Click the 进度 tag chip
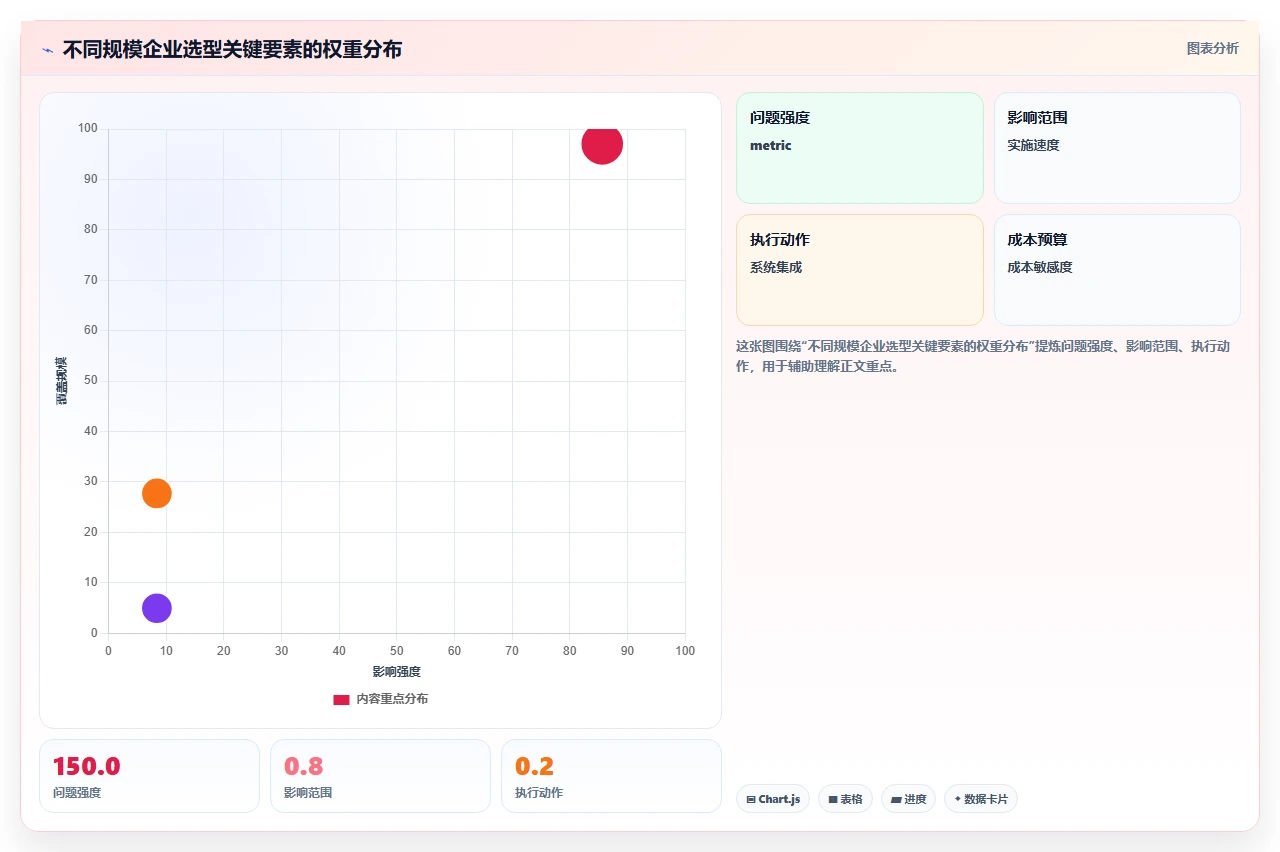1280x852 pixels. pos(908,799)
